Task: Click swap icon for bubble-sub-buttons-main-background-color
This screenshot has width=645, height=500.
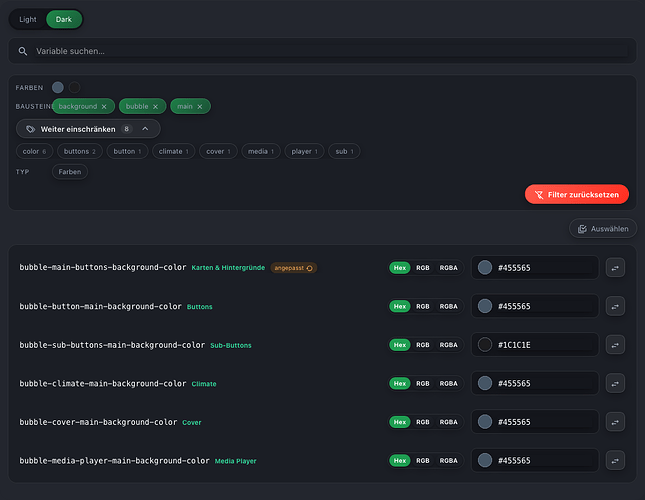Action: pos(615,345)
